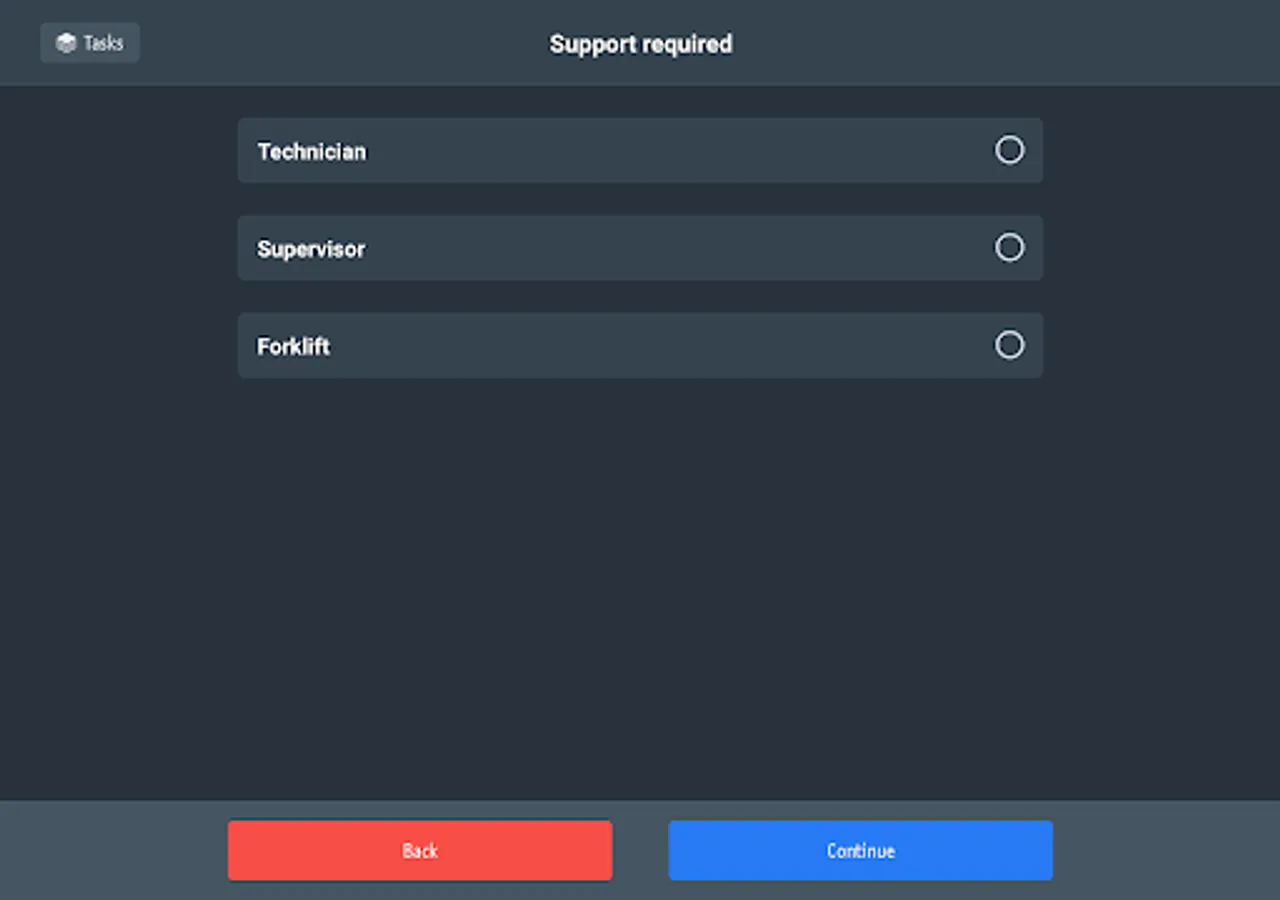The height and width of the screenshot is (900, 1280).
Task: Request Supervisor support using its circle
Action: click(x=1009, y=247)
